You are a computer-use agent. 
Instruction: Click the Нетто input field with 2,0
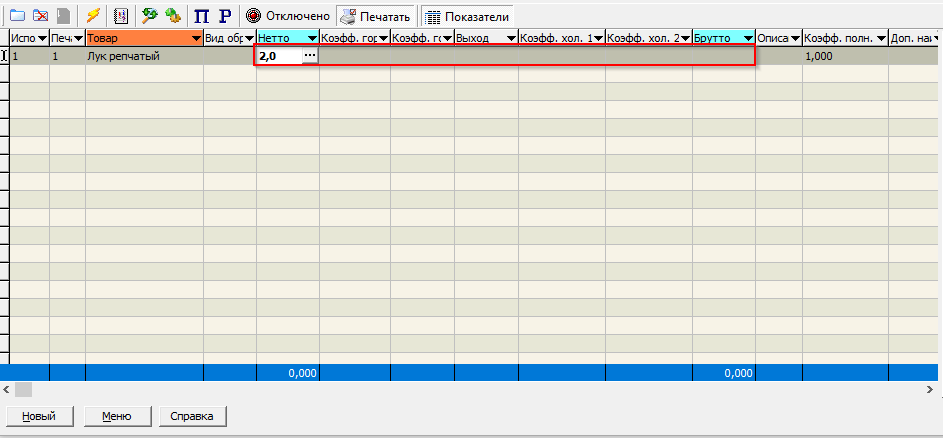click(279, 57)
